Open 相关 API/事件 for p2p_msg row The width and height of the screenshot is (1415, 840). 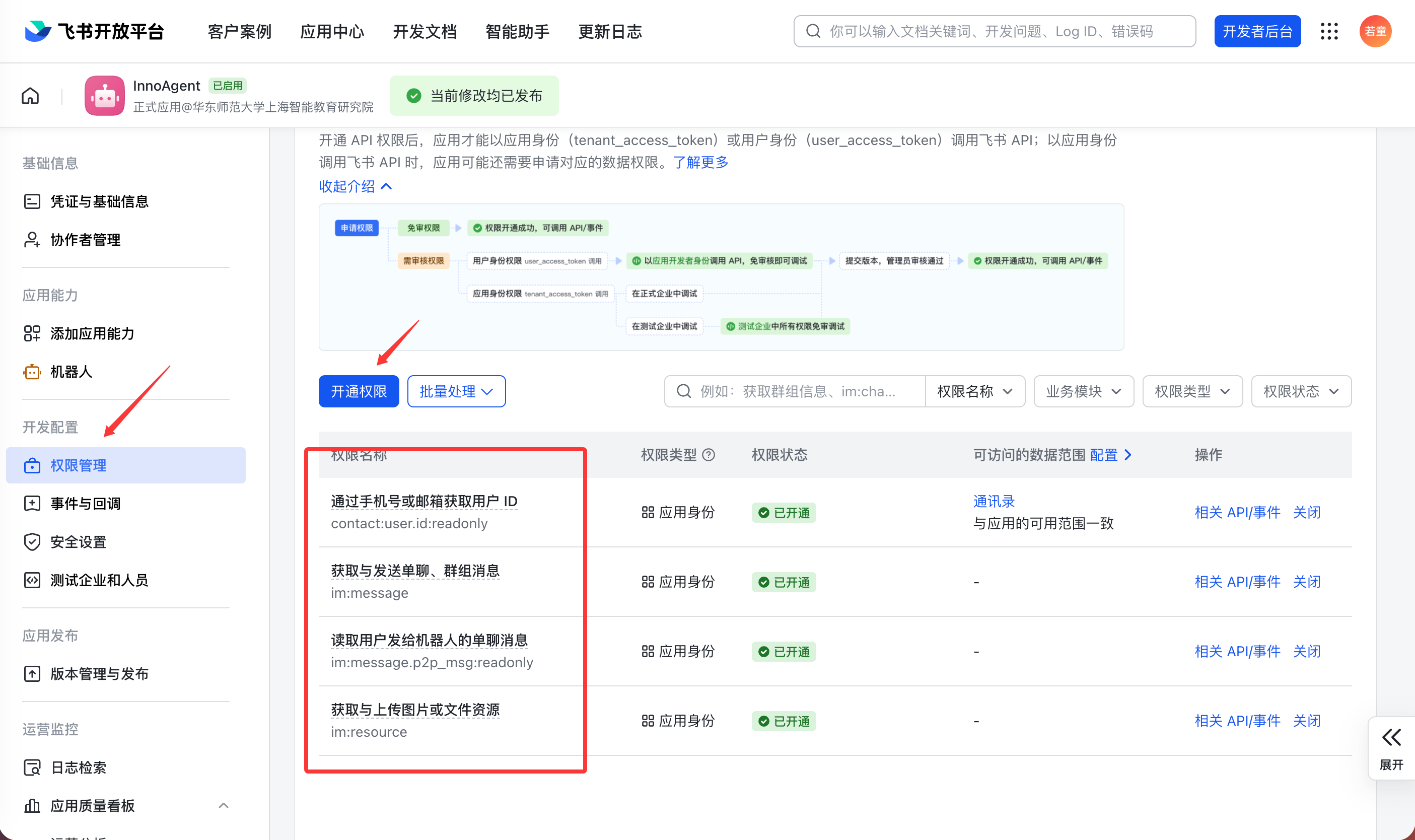click(1237, 652)
